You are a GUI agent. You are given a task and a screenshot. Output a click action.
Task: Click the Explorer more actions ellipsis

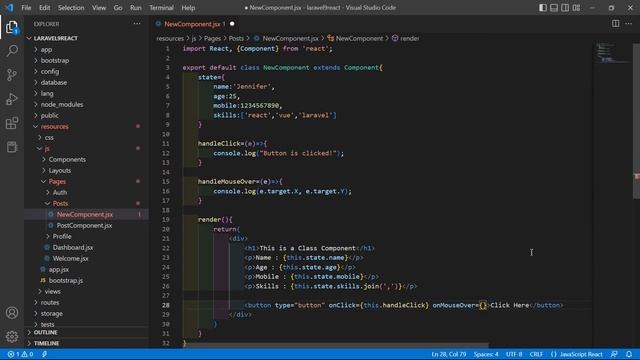137,24
